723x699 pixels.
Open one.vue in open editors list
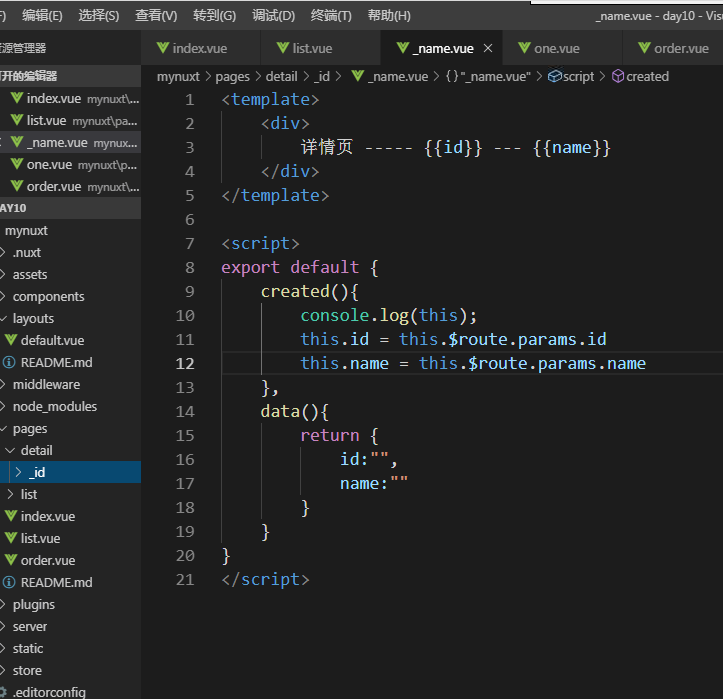(71, 165)
